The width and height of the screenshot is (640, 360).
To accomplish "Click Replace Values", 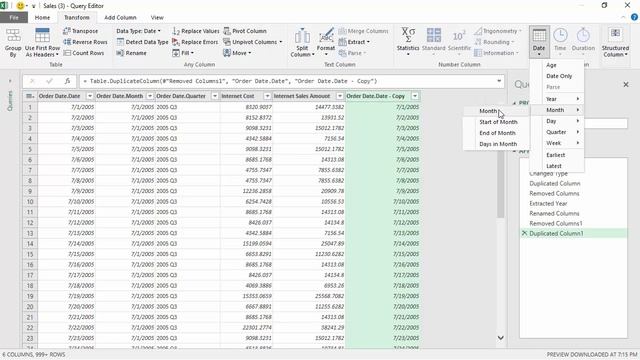I will [196, 31].
